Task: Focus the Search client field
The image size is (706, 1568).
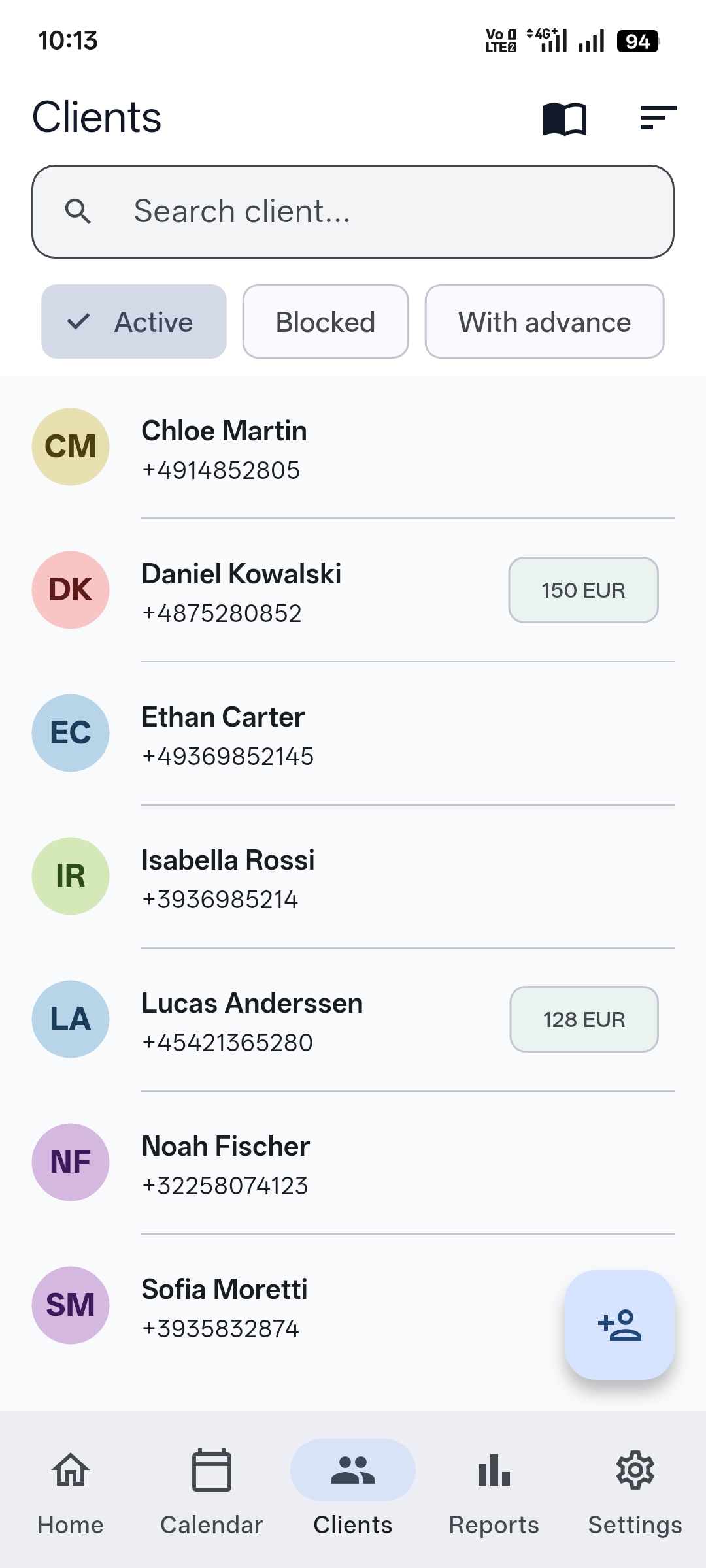Action: pyautogui.click(x=353, y=212)
